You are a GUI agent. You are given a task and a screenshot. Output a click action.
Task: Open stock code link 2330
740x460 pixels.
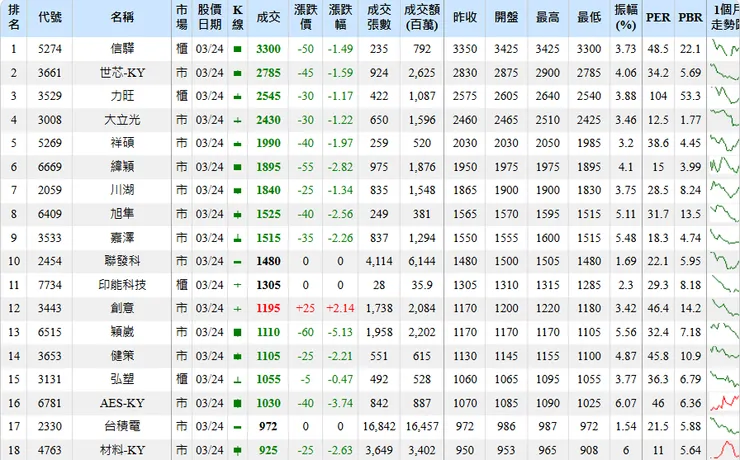click(x=50, y=426)
